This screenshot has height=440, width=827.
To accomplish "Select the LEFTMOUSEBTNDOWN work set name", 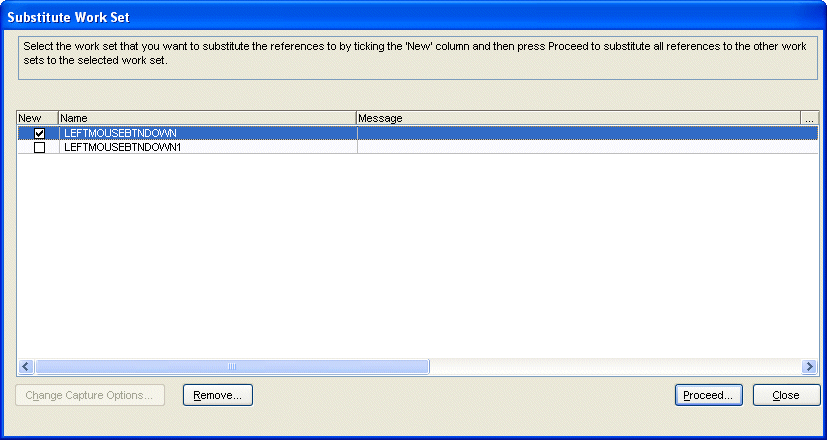I will point(120,133).
